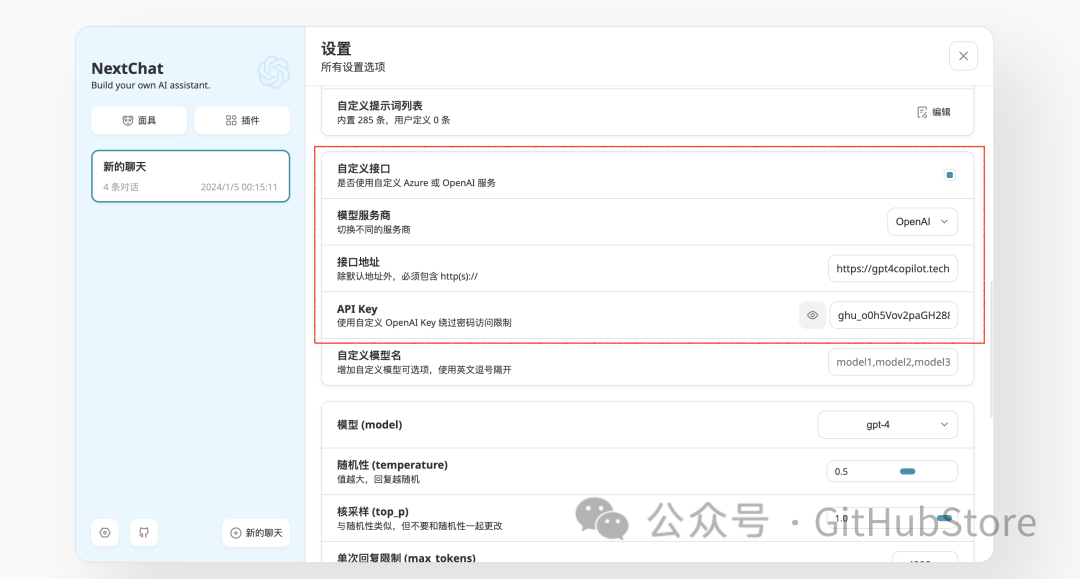Open the GitHub icon link in sidebar

pos(144,533)
